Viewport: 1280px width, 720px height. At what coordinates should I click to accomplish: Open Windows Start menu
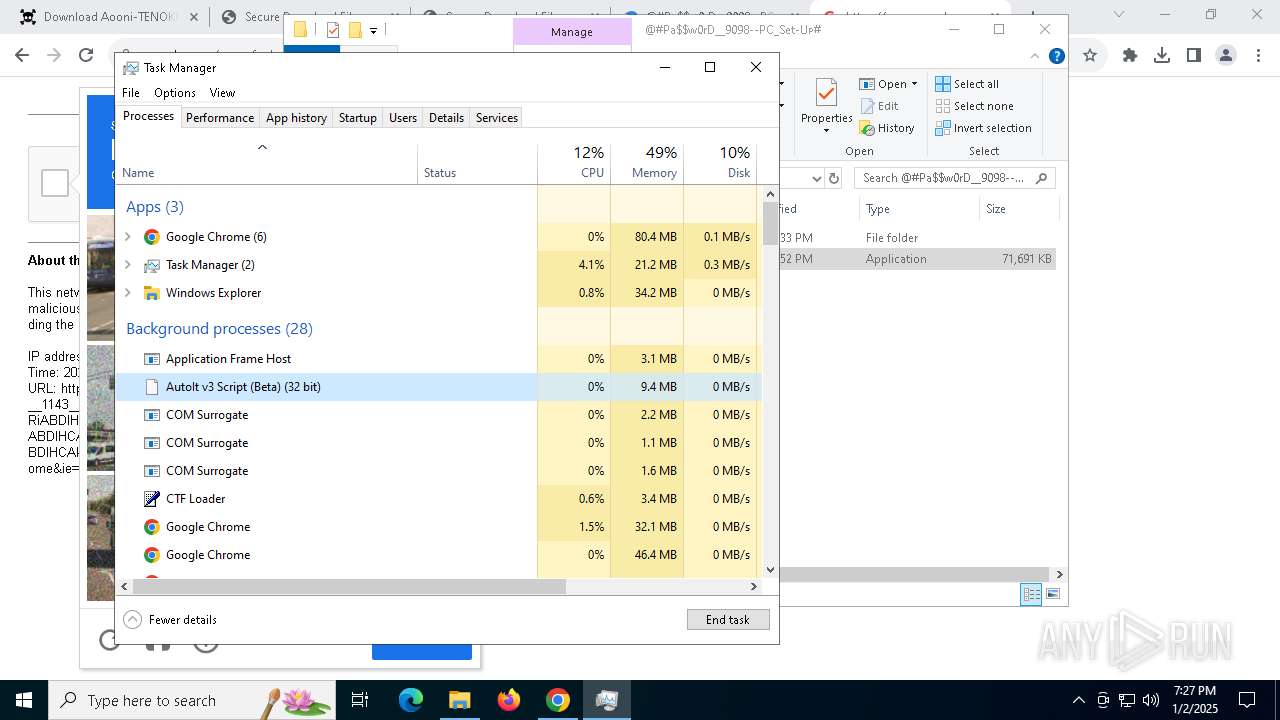coord(24,700)
